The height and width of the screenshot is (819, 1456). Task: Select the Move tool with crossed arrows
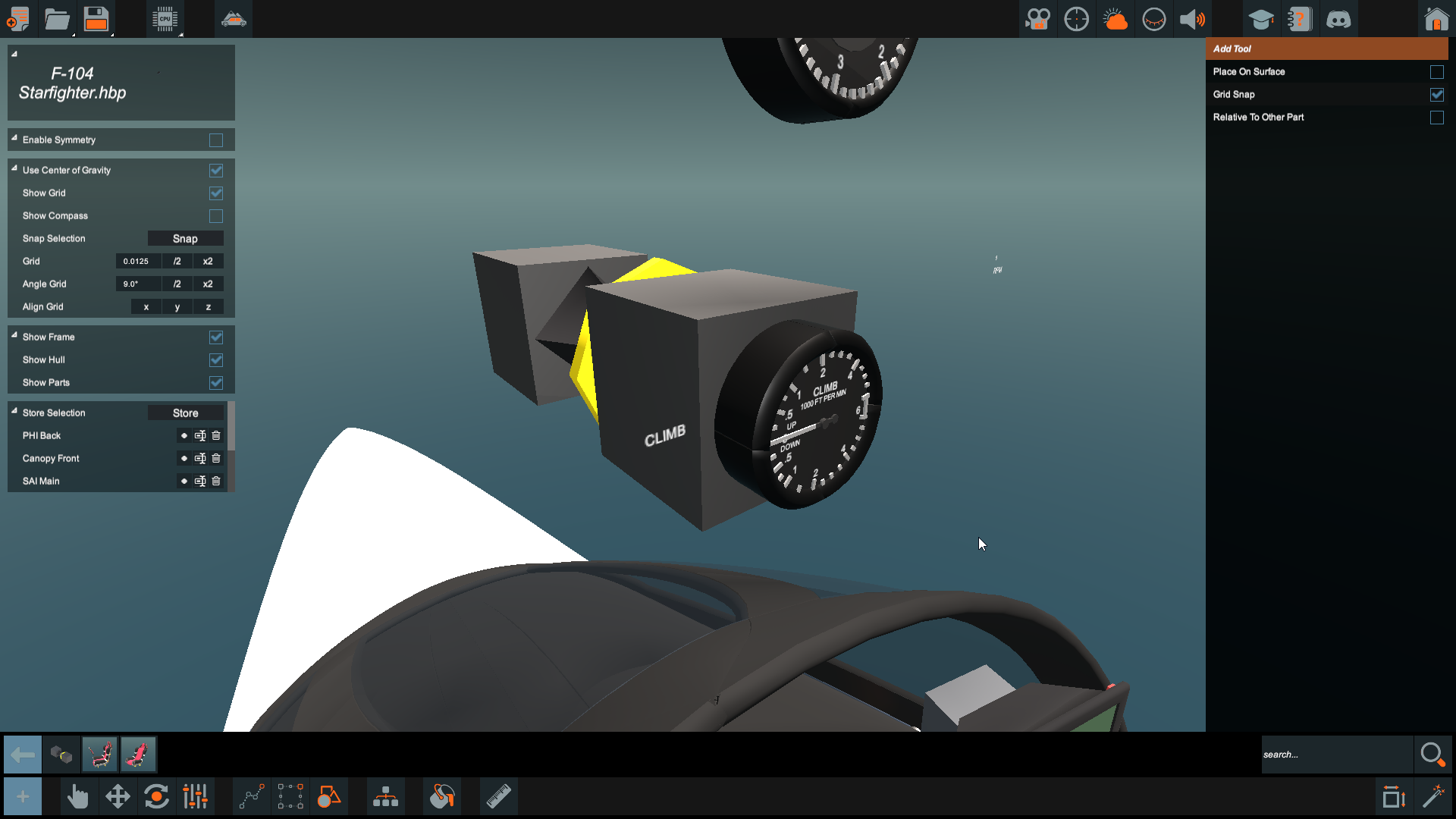point(118,797)
